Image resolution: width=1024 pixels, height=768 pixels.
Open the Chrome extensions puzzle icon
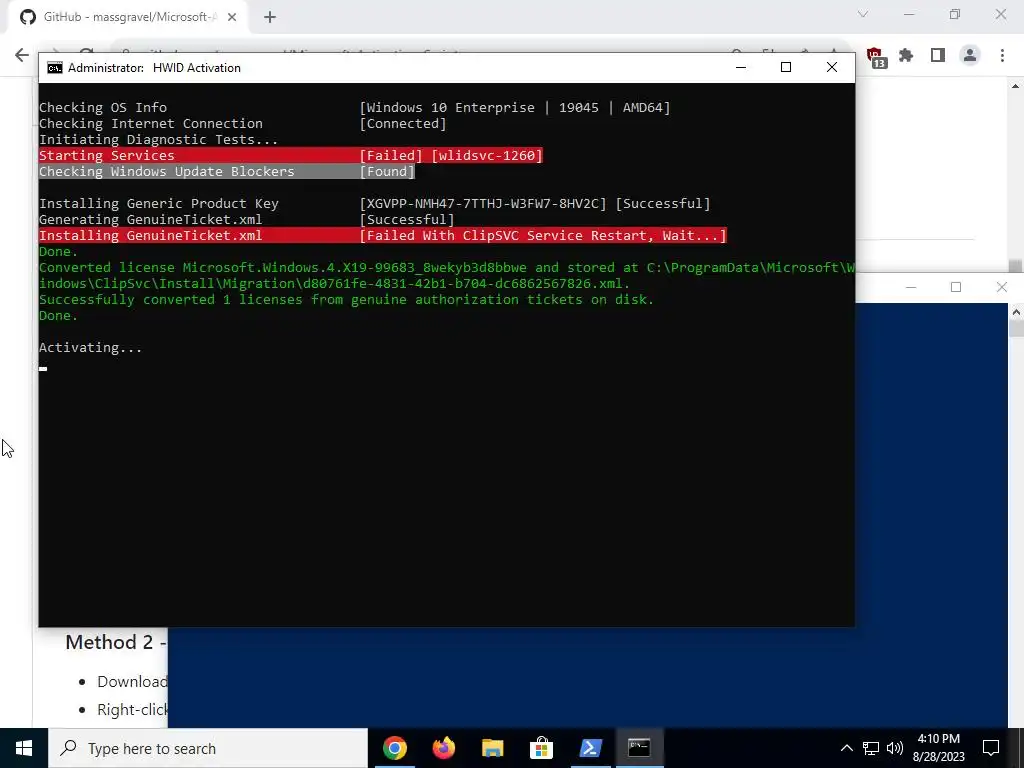click(906, 56)
